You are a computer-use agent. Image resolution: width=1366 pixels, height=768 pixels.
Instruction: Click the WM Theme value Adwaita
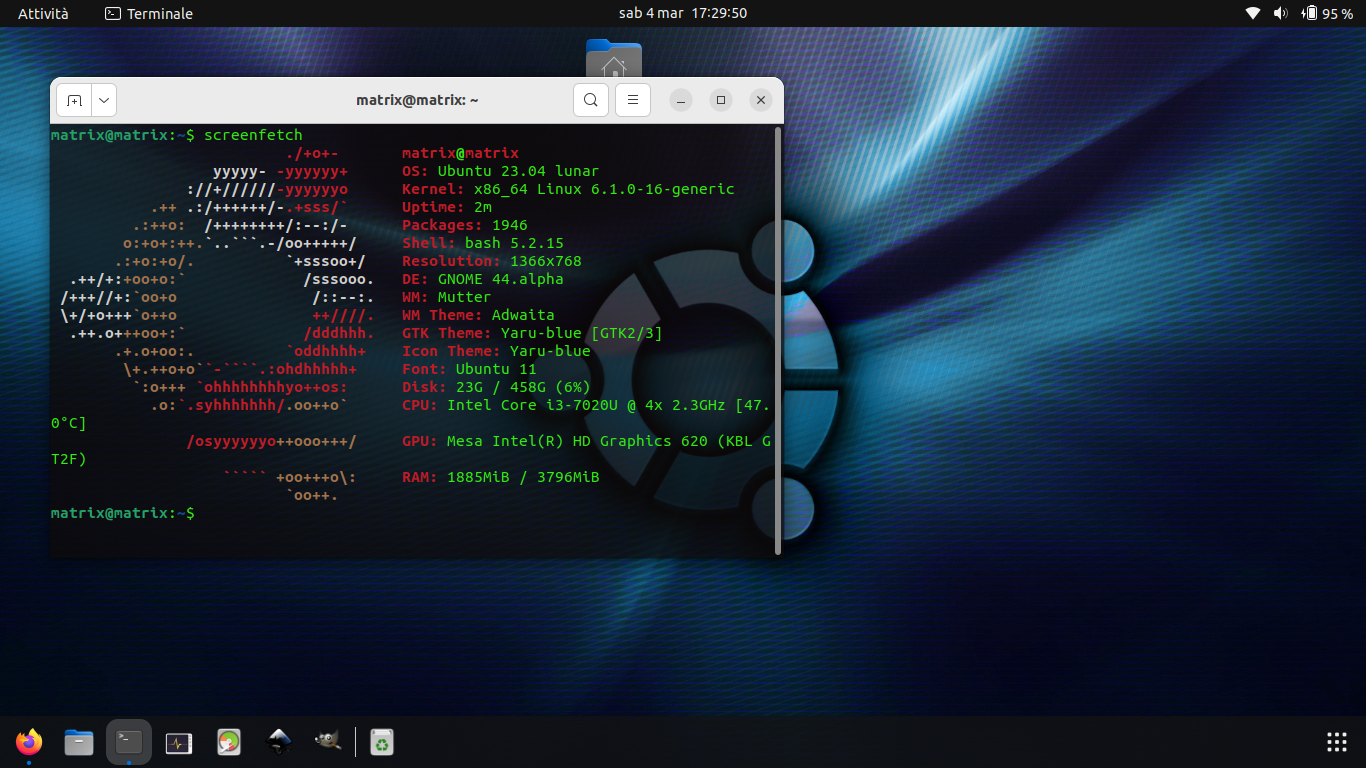pos(523,315)
